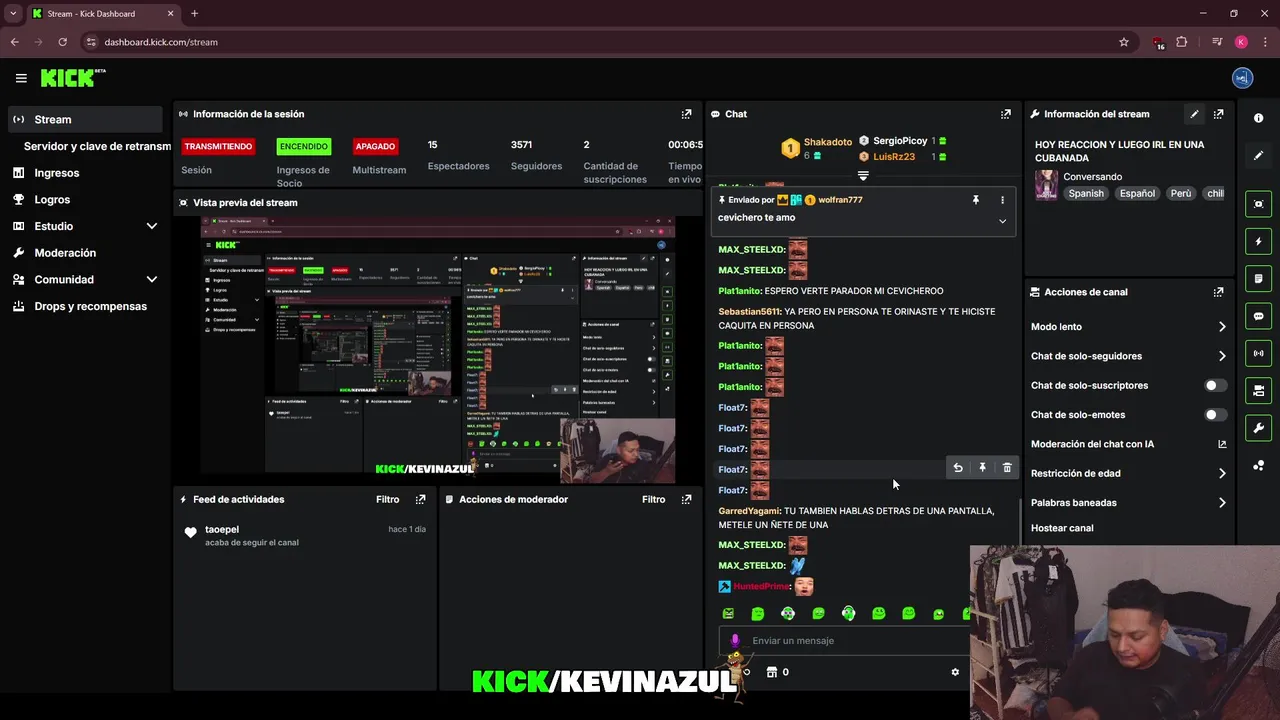This screenshot has width=1280, height=720.
Task: Toggle the chat bubble icon in right sidebar
Action: coord(1258,316)
